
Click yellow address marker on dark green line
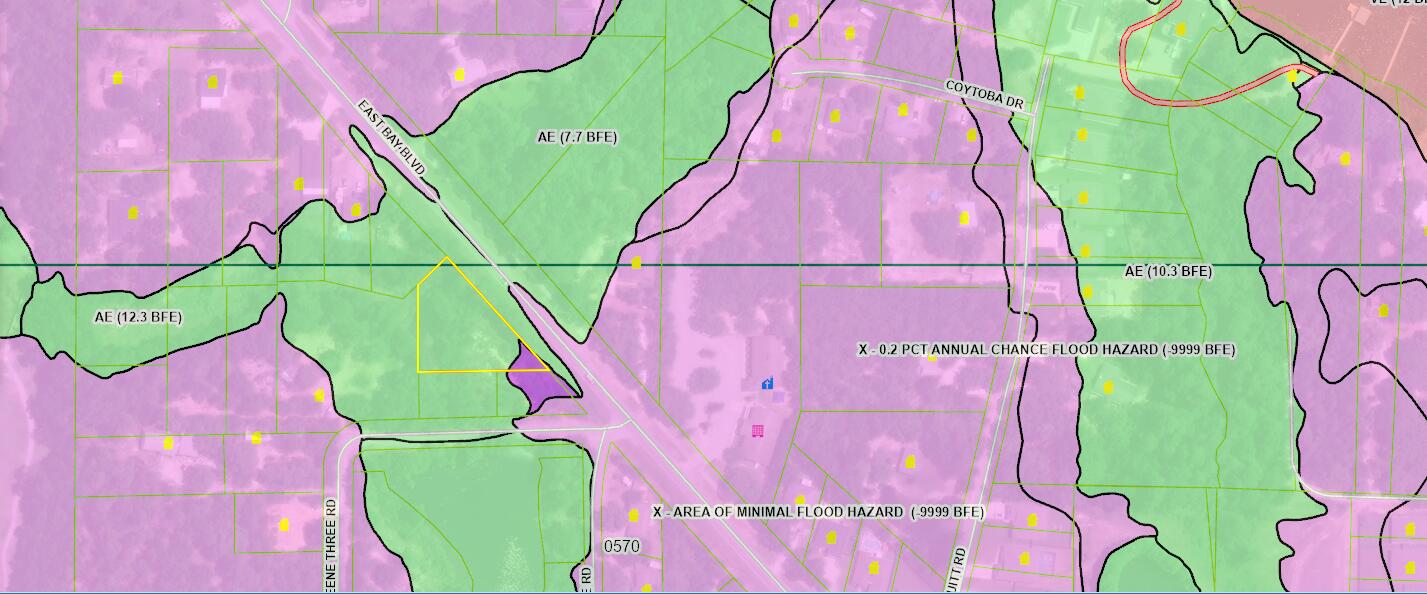point(636,263)
